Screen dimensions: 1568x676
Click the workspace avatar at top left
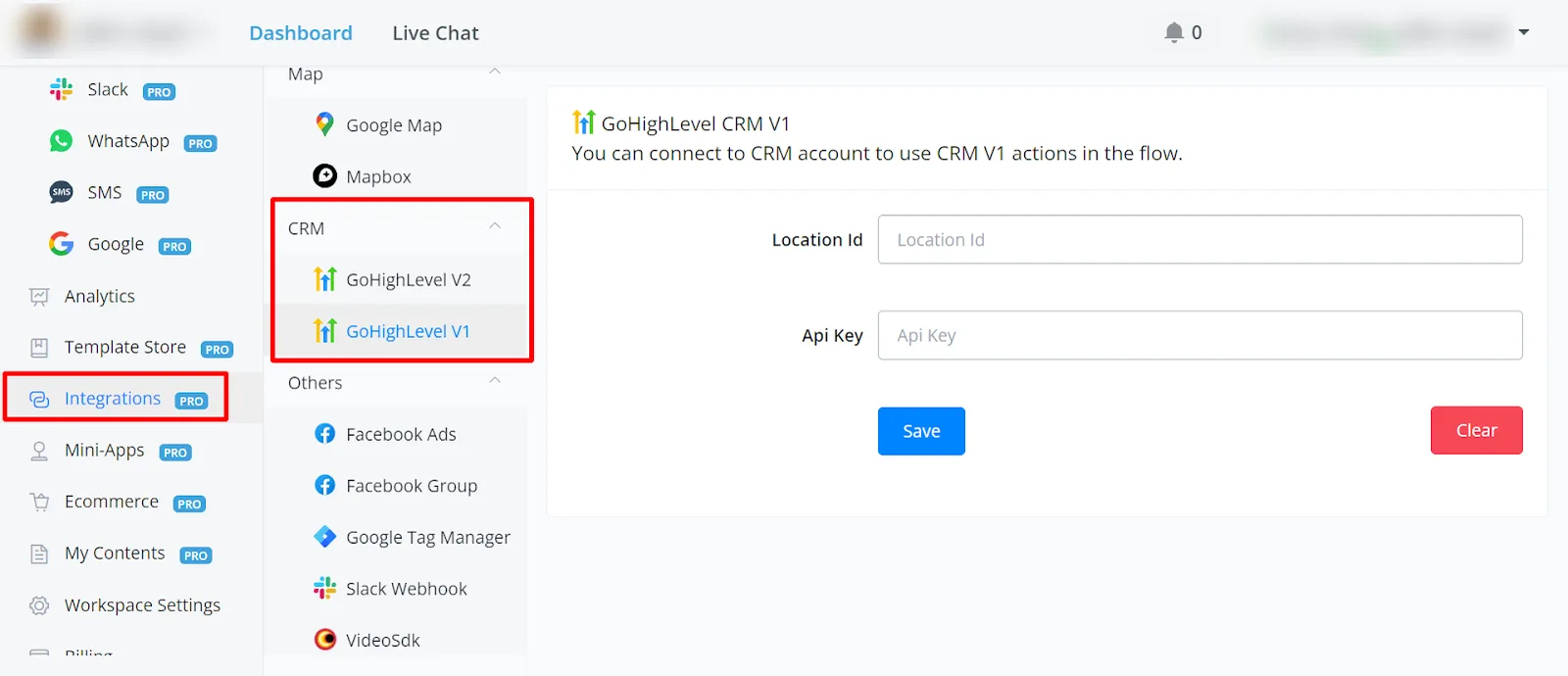40,30
